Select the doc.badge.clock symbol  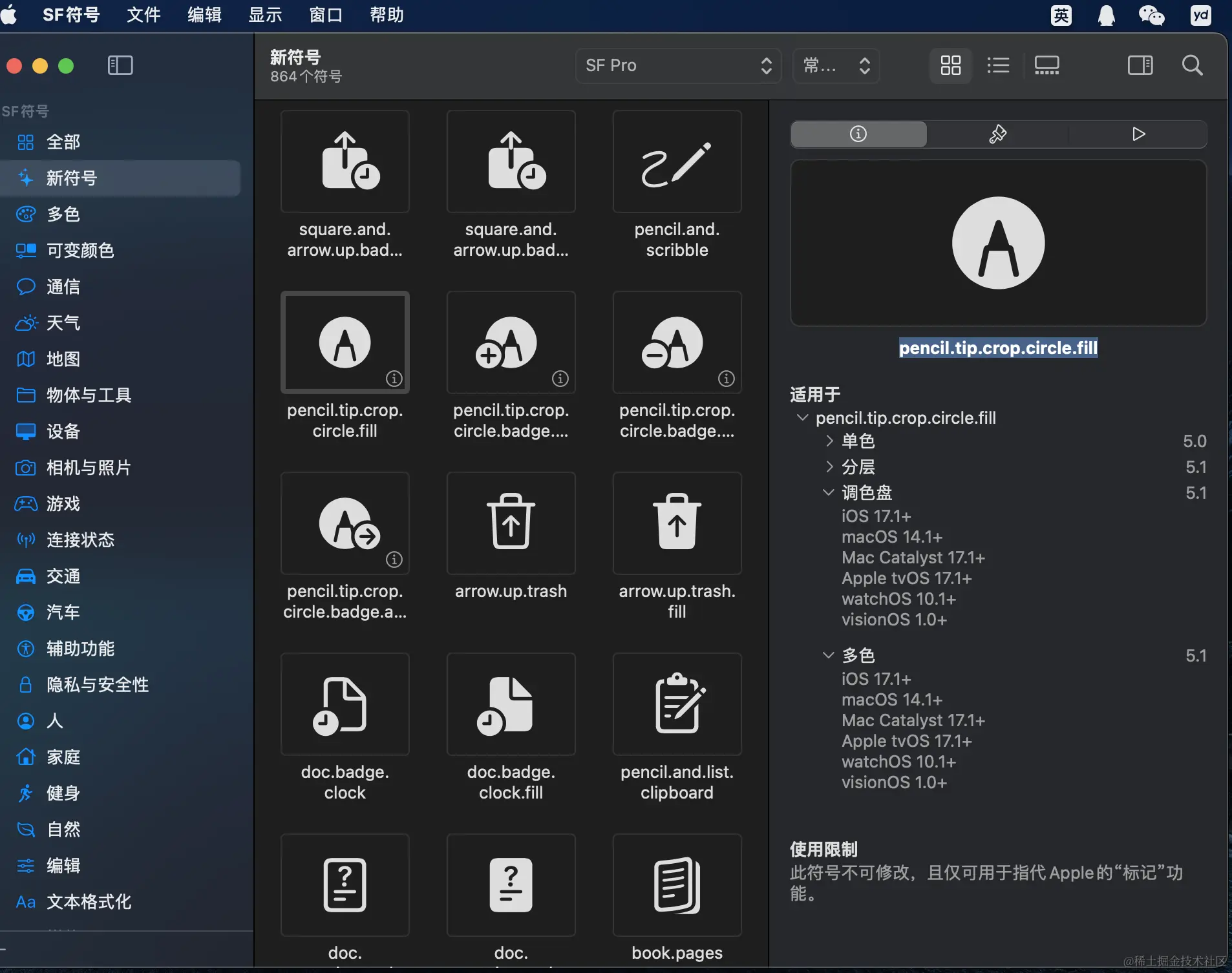click(345, 704)
